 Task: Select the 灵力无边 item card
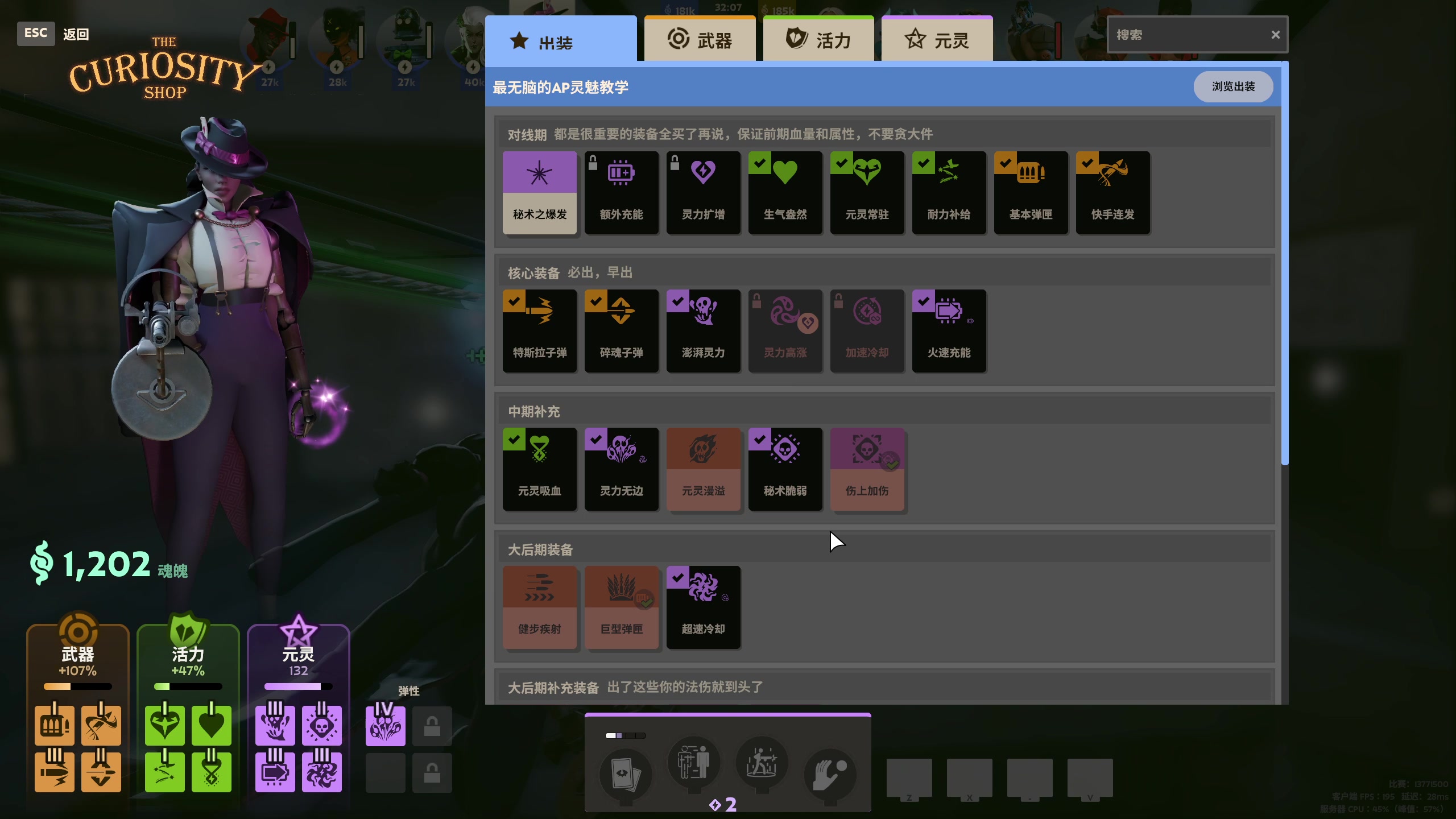tap(621, 469)
